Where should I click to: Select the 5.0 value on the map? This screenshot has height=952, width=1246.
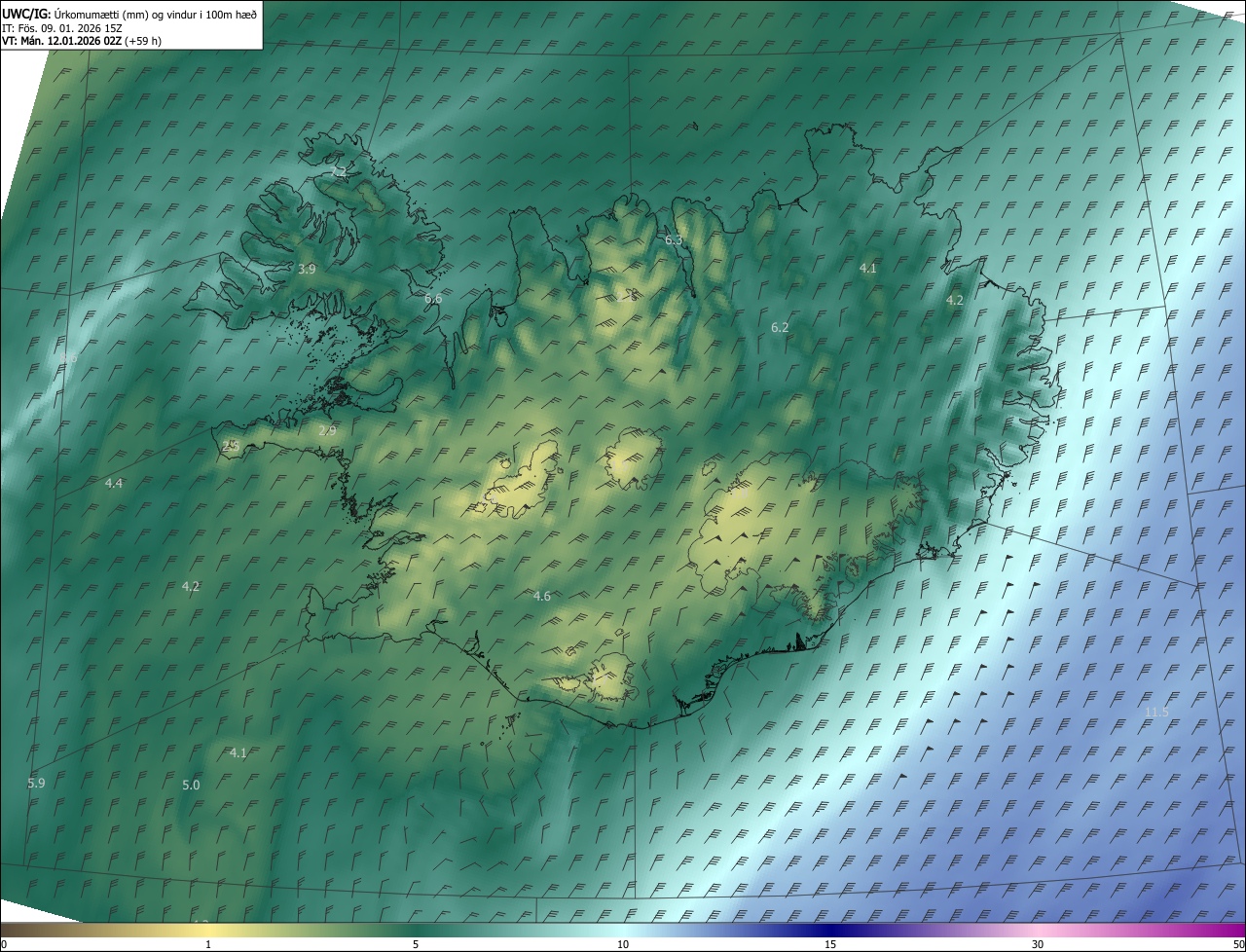pyautogui.click(x=191, y=785)
